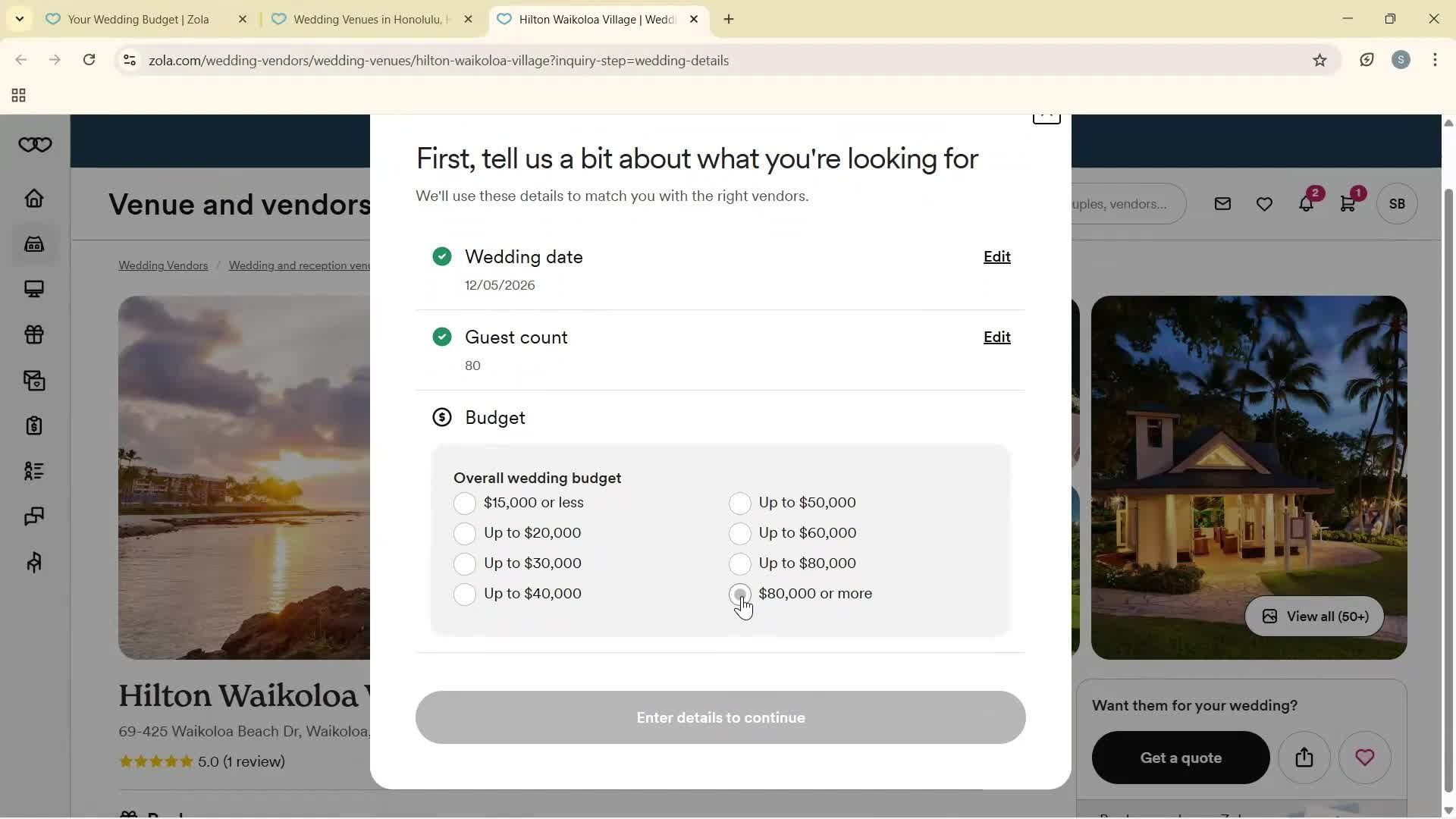The image size is (1456, 819).
Task: Open favorites via the heart icon
Action: pyautogui.click(x=1264, y=203)
